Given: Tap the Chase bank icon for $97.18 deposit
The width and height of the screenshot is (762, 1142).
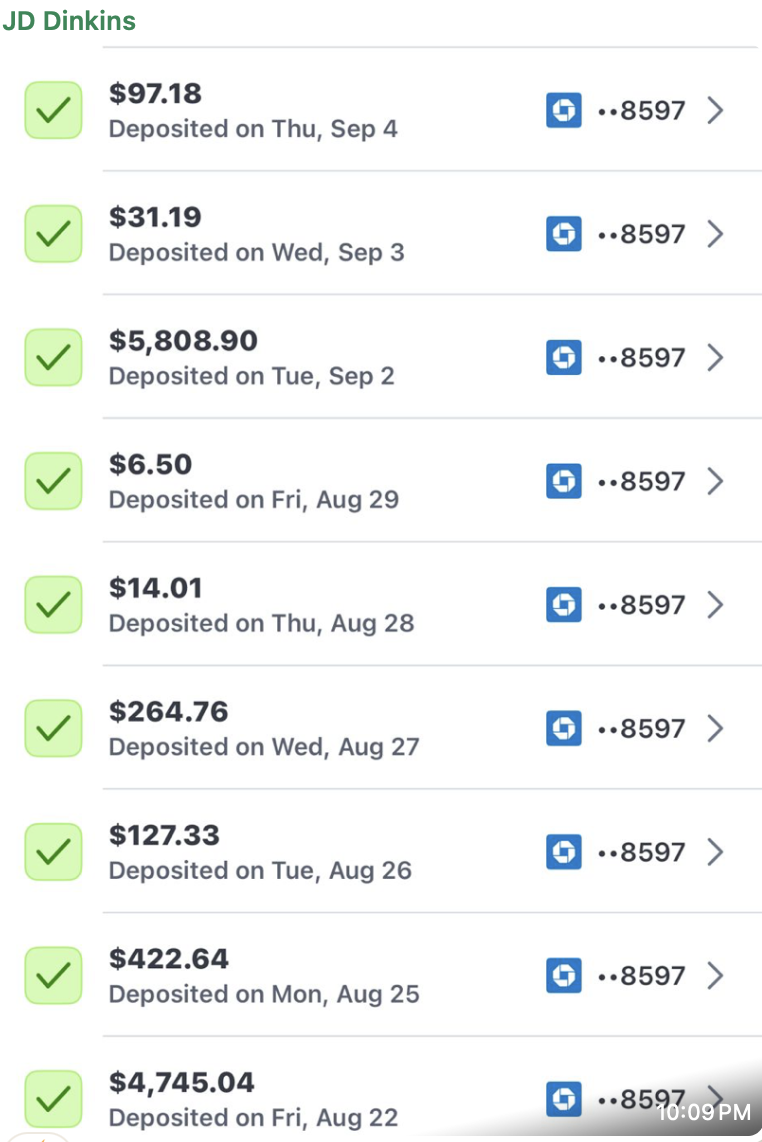Looking at the screenshot, I should pos(564,110).
